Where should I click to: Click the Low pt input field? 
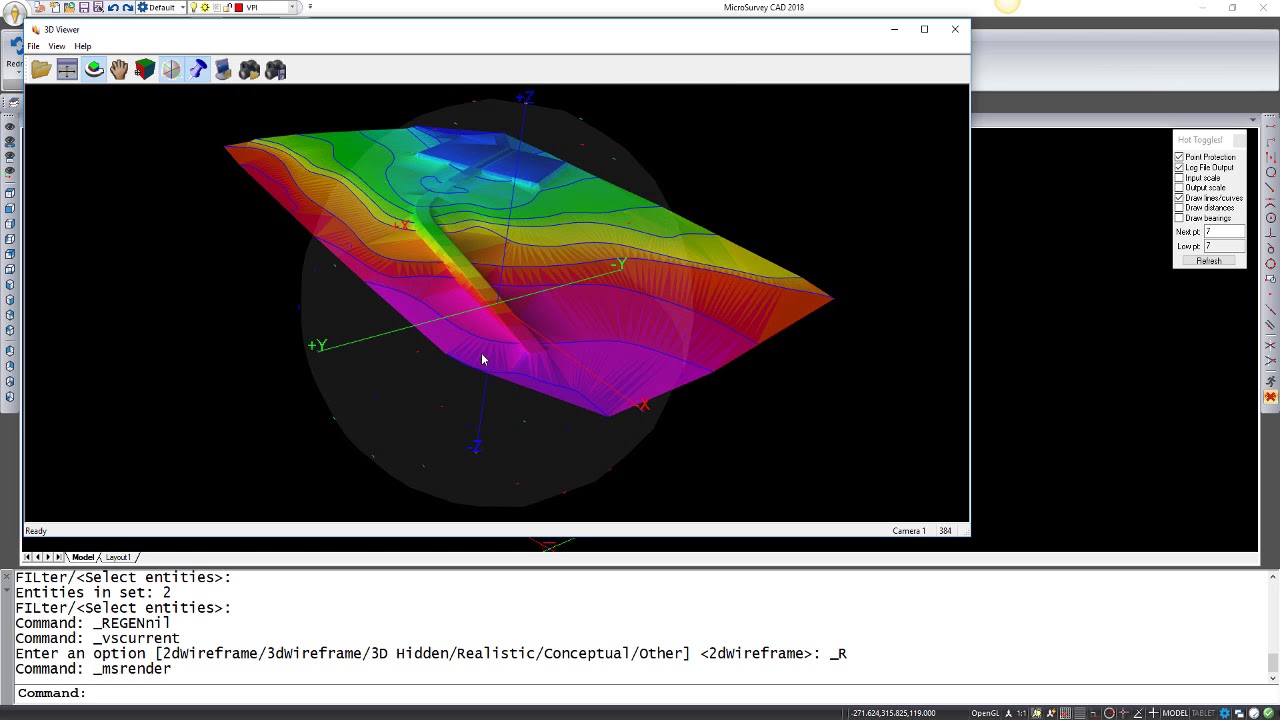(x=1223, y=246)
